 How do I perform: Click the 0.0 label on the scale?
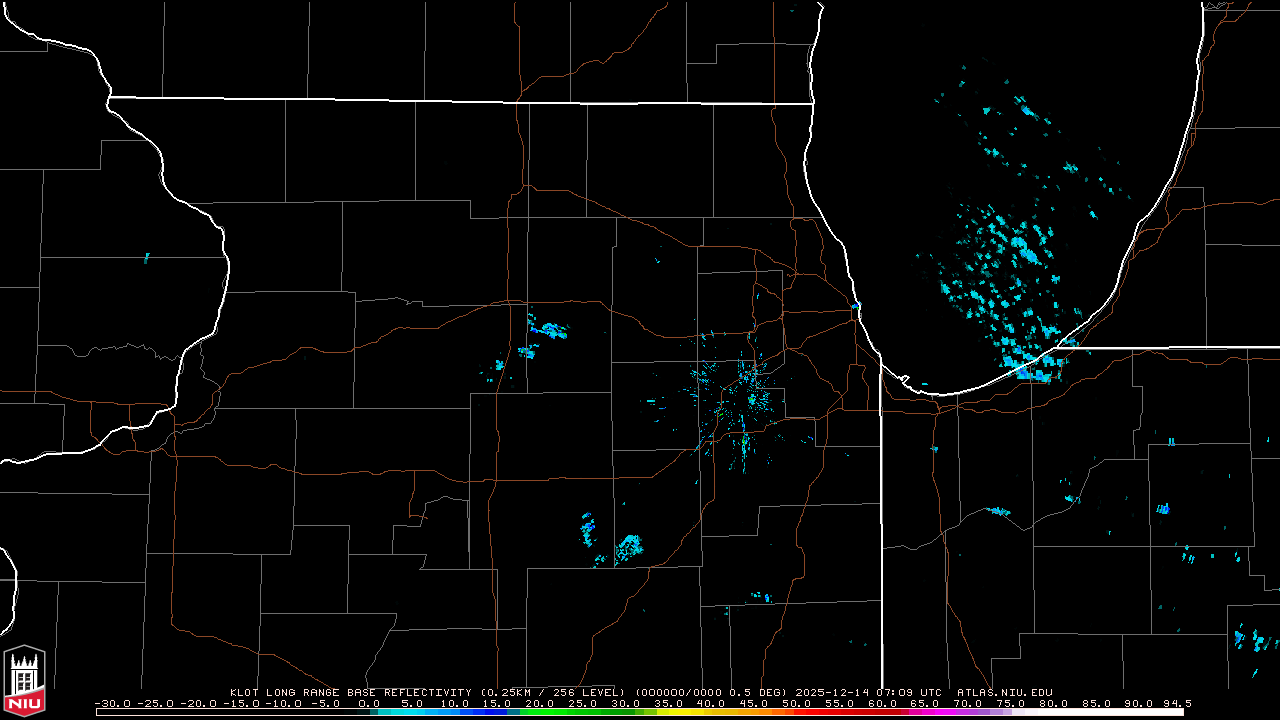coord(368,703)
